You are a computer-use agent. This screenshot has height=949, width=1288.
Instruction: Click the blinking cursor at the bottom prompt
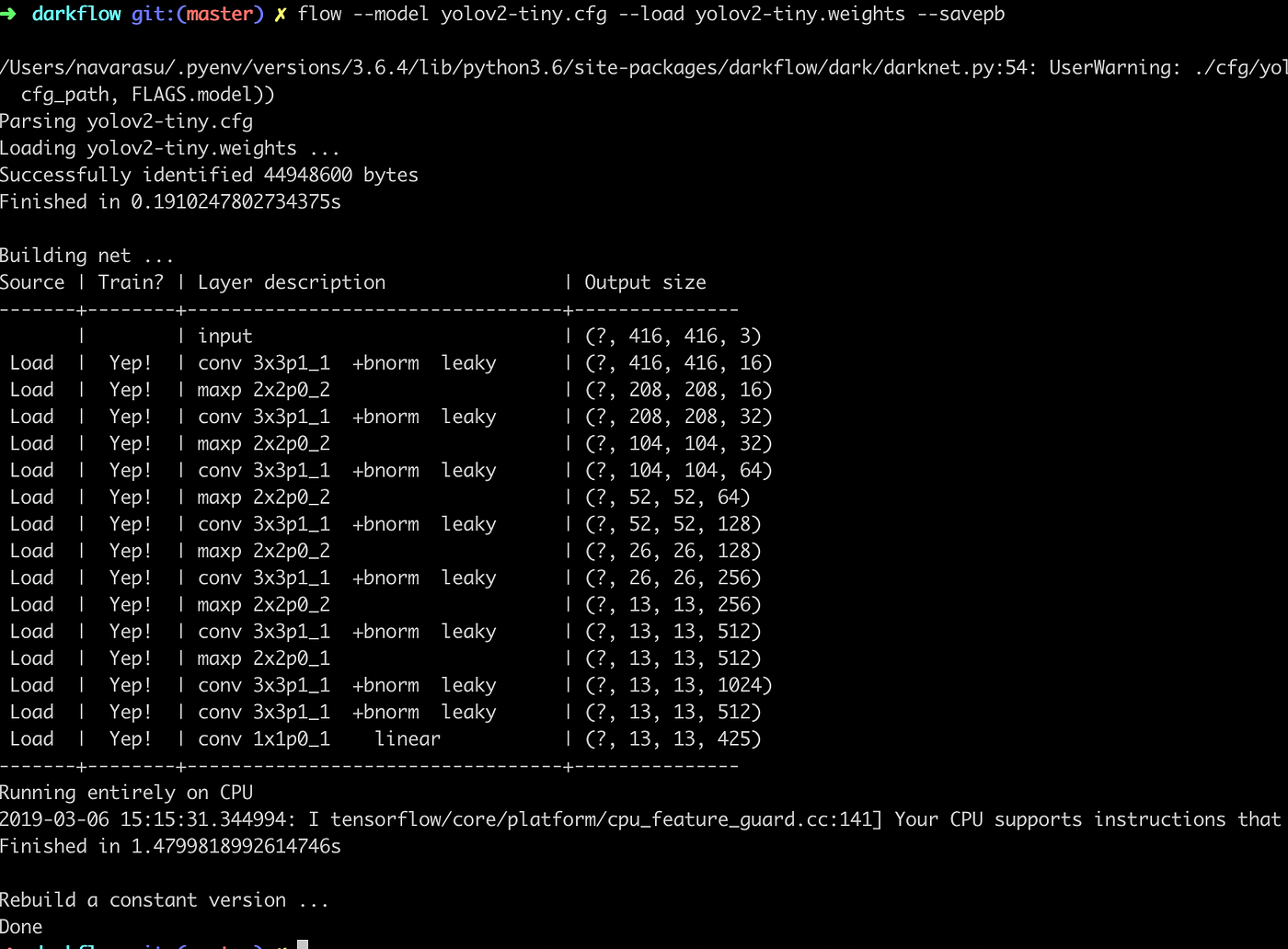click(301, 943)
